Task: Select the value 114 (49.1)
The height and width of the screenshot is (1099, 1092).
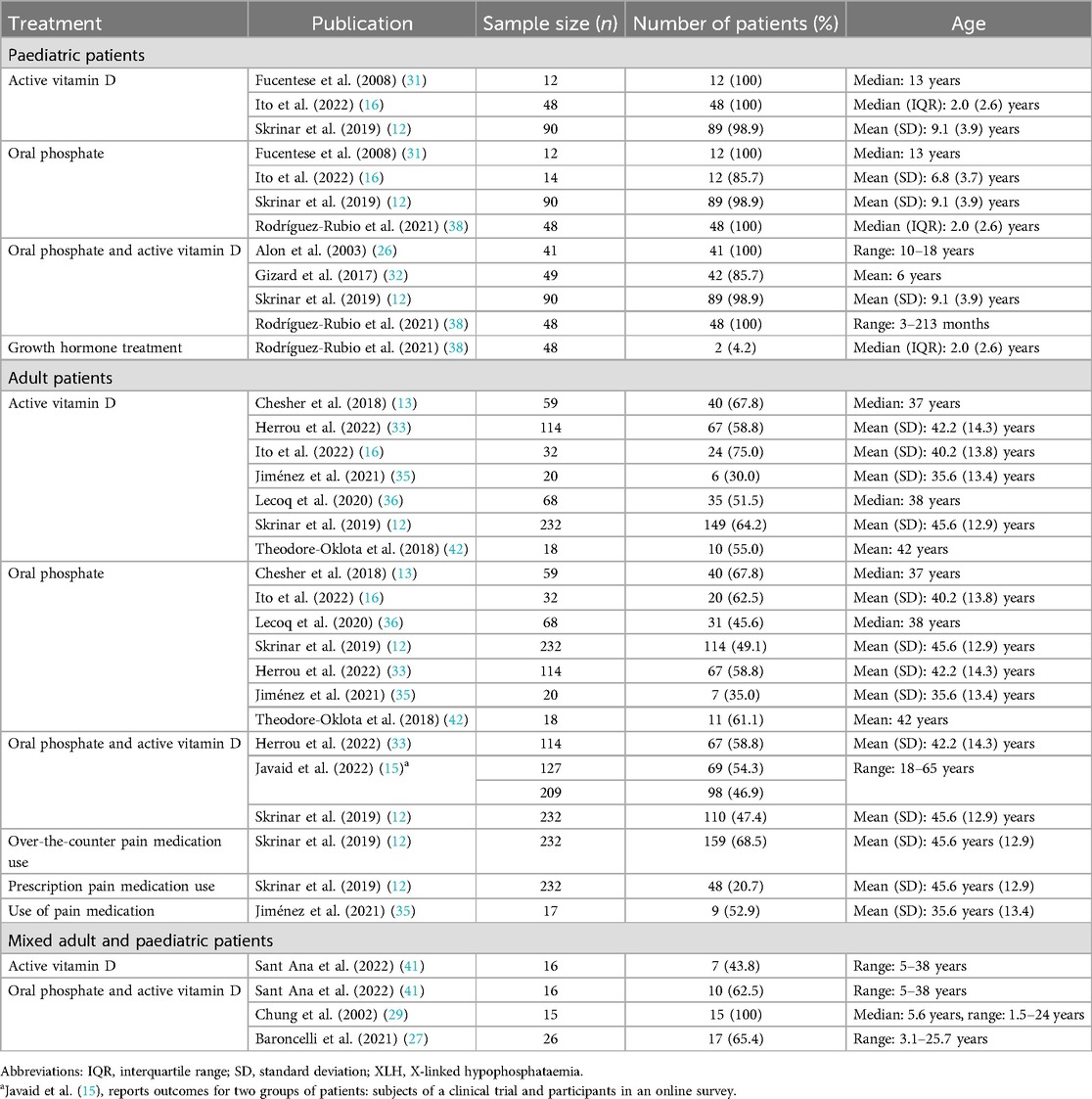Action: [735, 647]
